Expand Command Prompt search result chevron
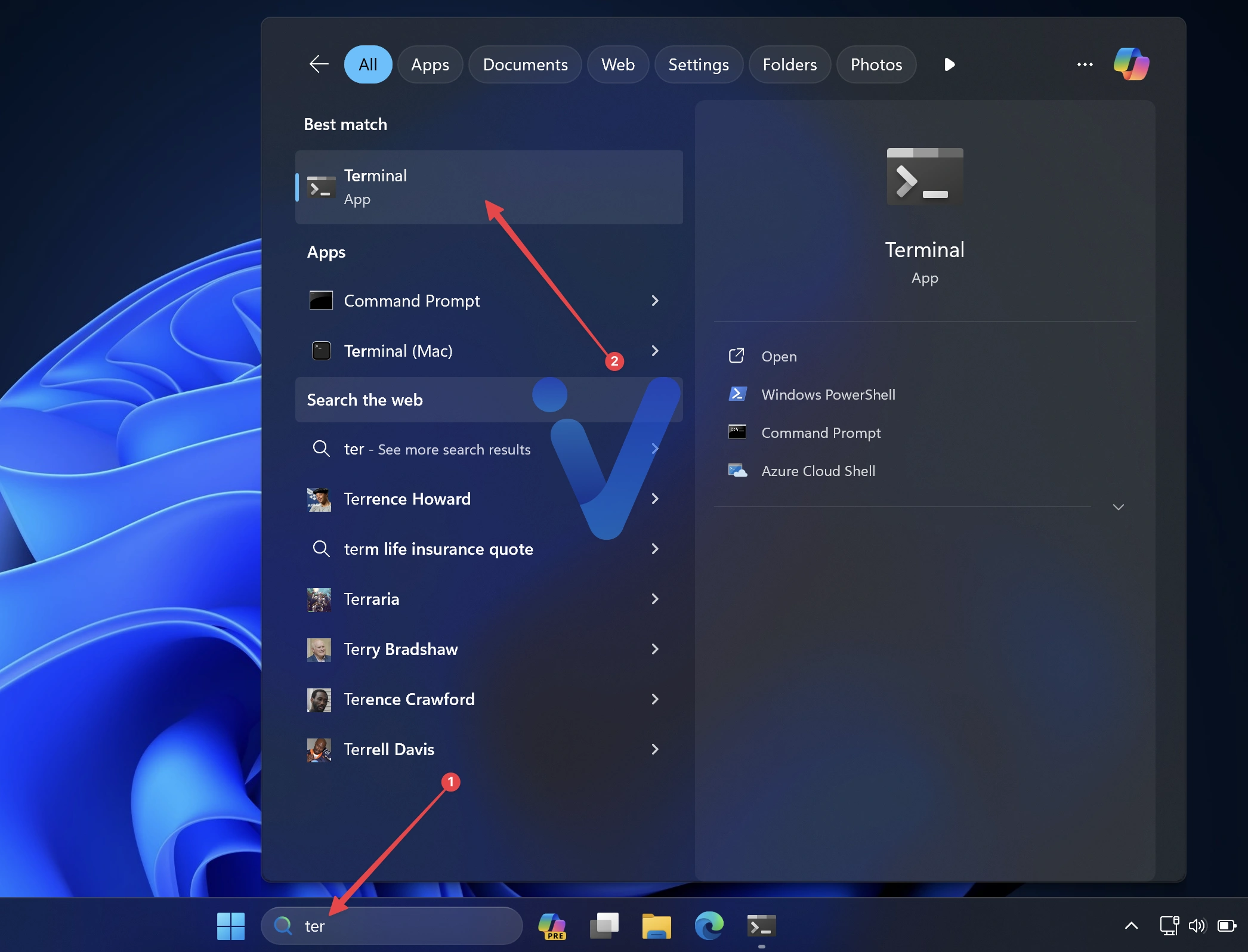Image resolution: width=1248 pixels, height=952 pixels. (656, 300)
